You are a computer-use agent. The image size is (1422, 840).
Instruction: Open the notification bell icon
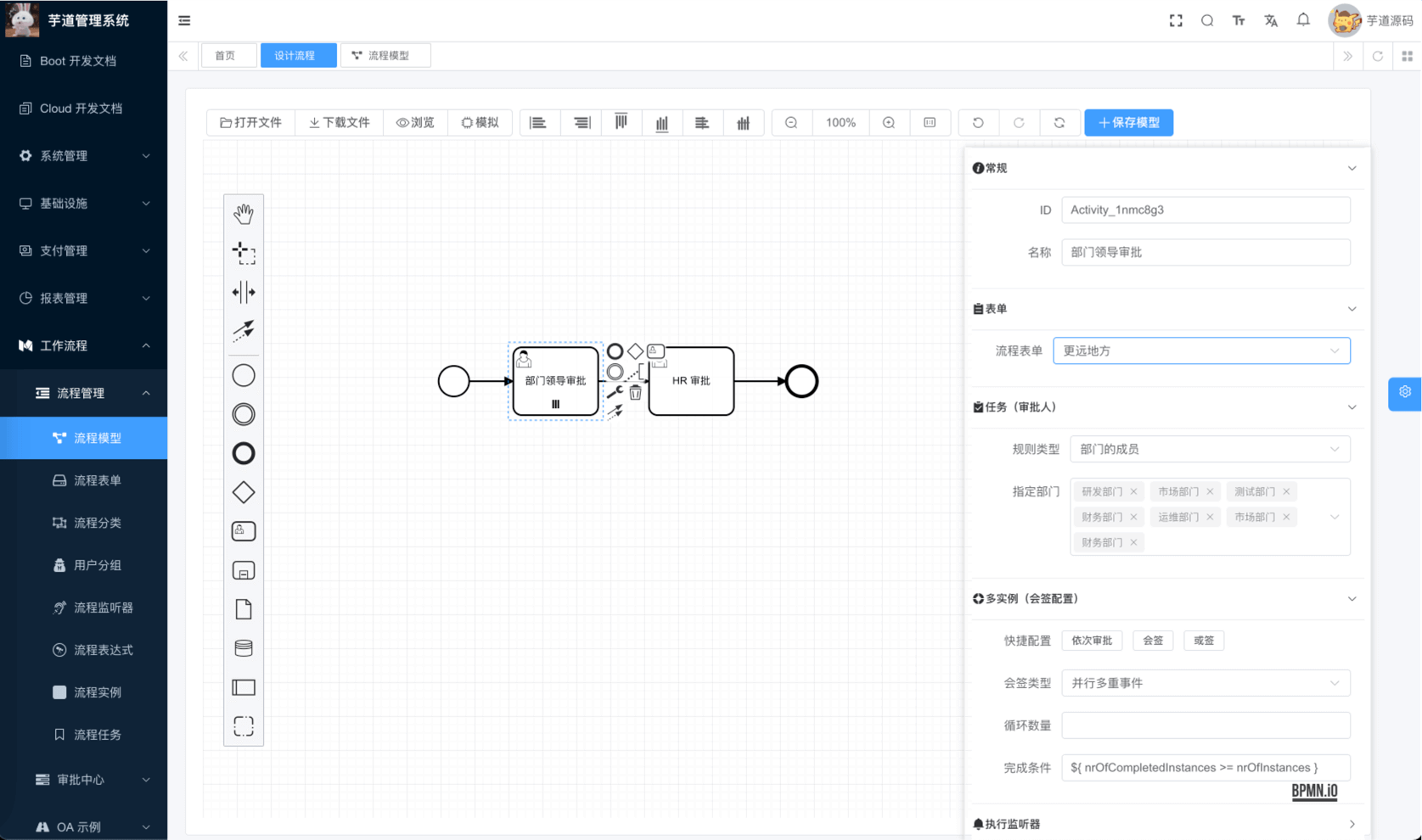click(1303, 20)
